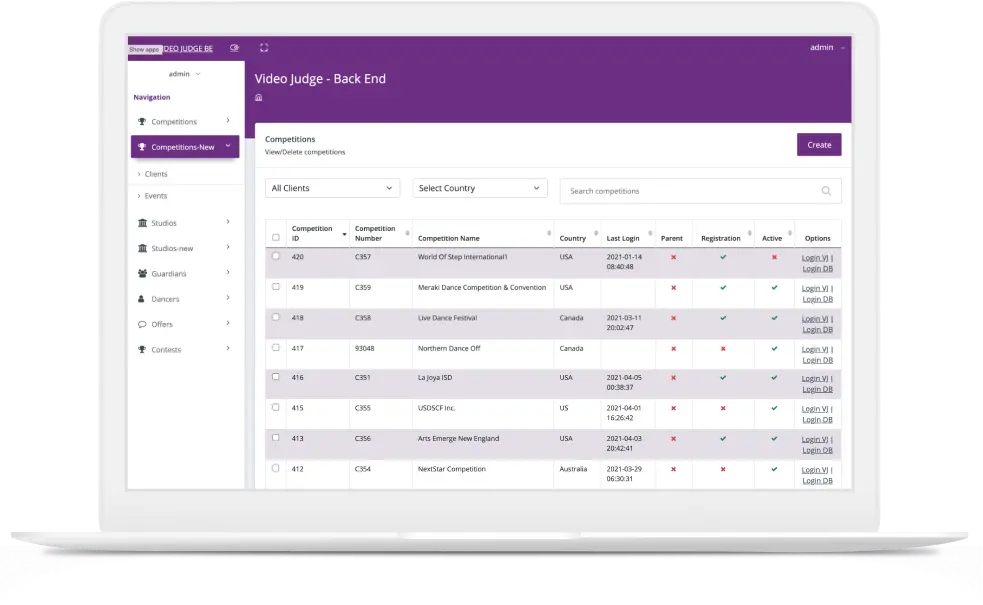Screen dimensions: 983x605
Task: Click the magnifier icon in the search box
Action: [826, 191]
